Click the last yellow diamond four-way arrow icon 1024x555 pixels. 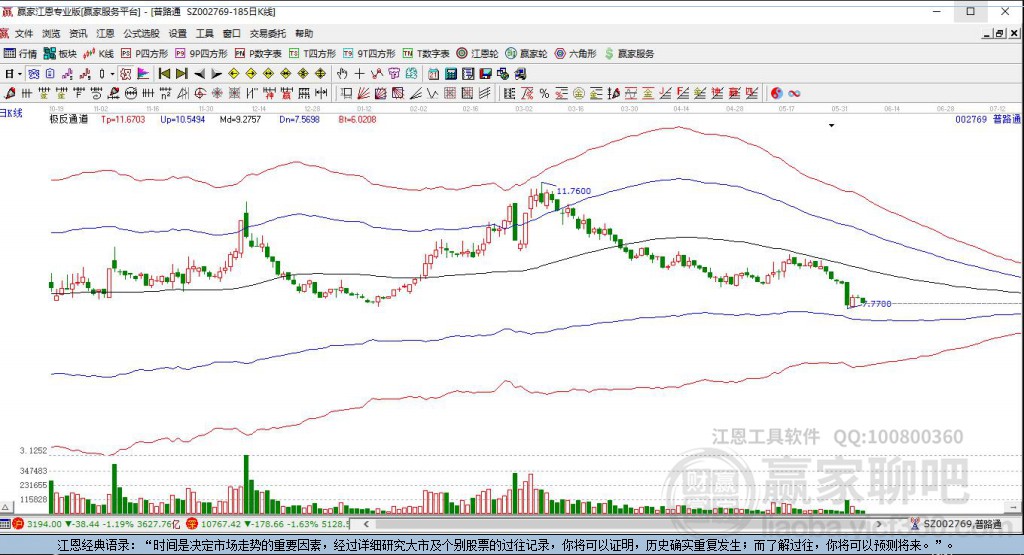click(320, 74)
